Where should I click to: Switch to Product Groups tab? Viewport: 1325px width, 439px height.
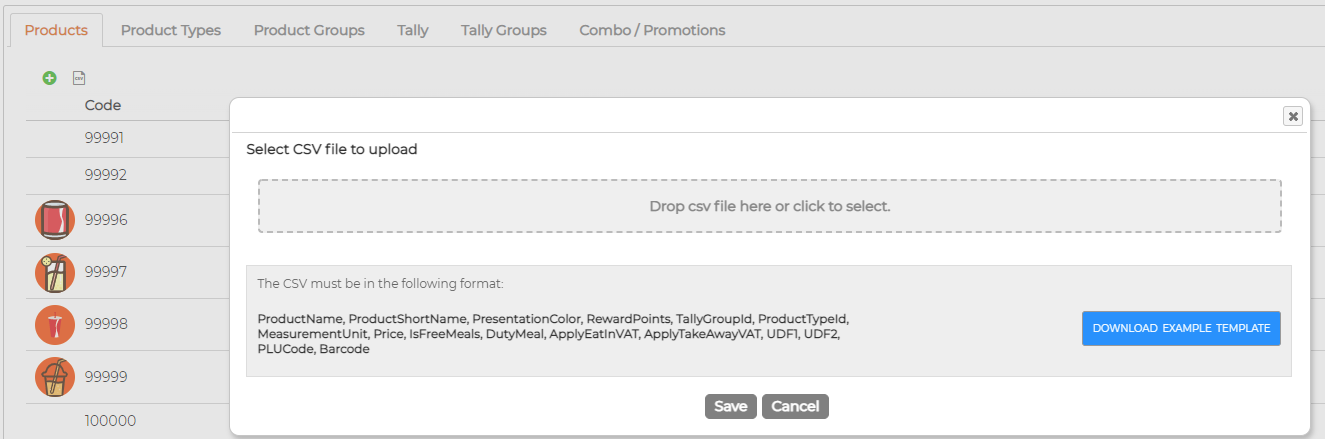pyautogui.click(x=309, y=30)
